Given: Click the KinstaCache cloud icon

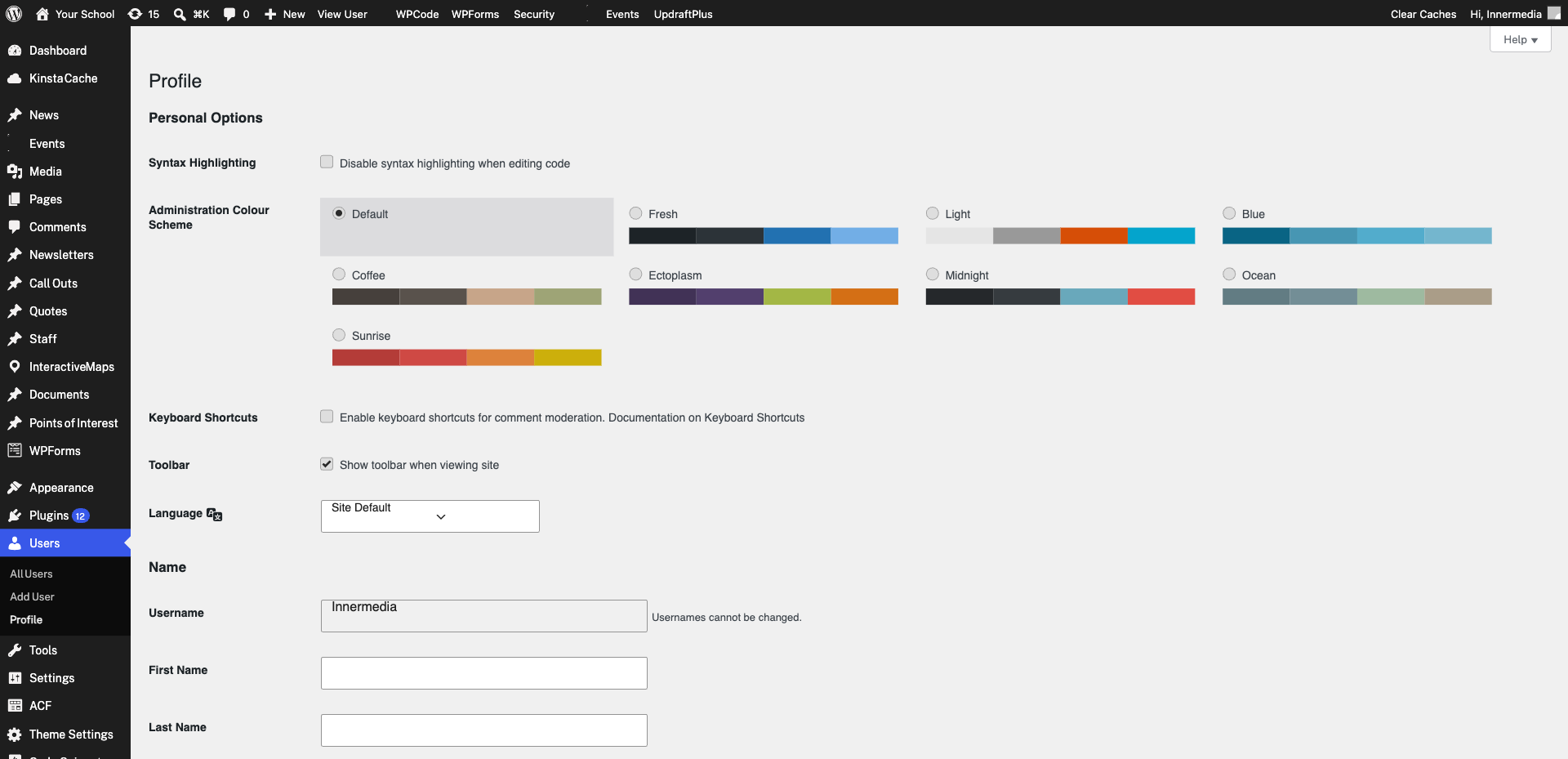Looking at the screenshot, I should coord(15,78).
